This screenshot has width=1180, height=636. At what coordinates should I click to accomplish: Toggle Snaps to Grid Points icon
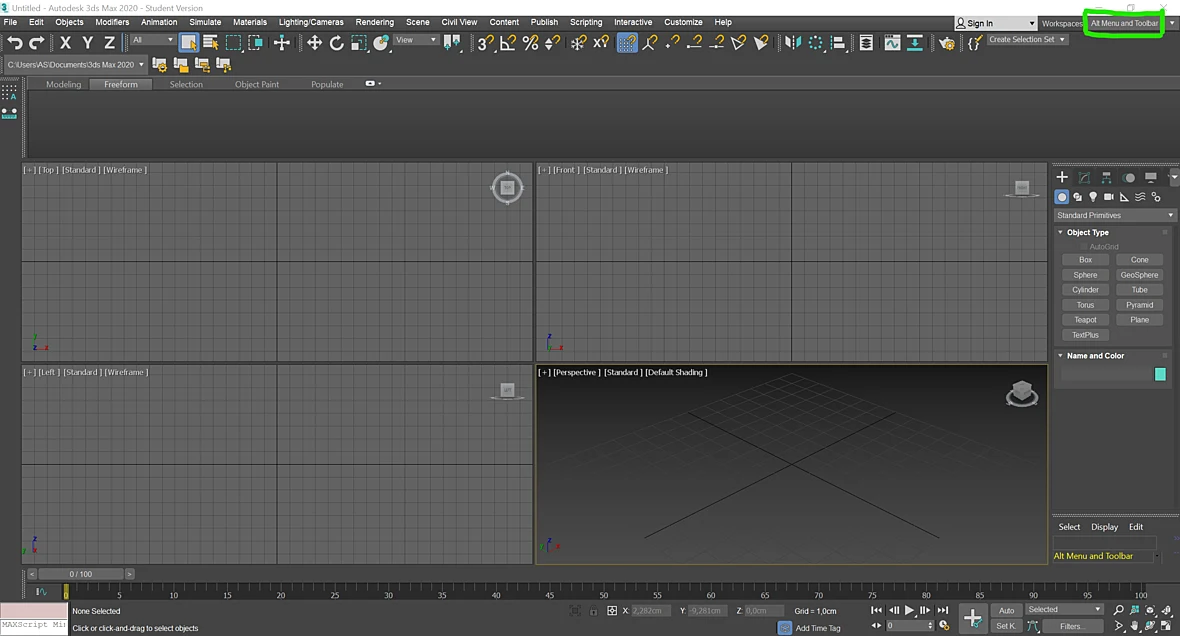pos(627,43)
